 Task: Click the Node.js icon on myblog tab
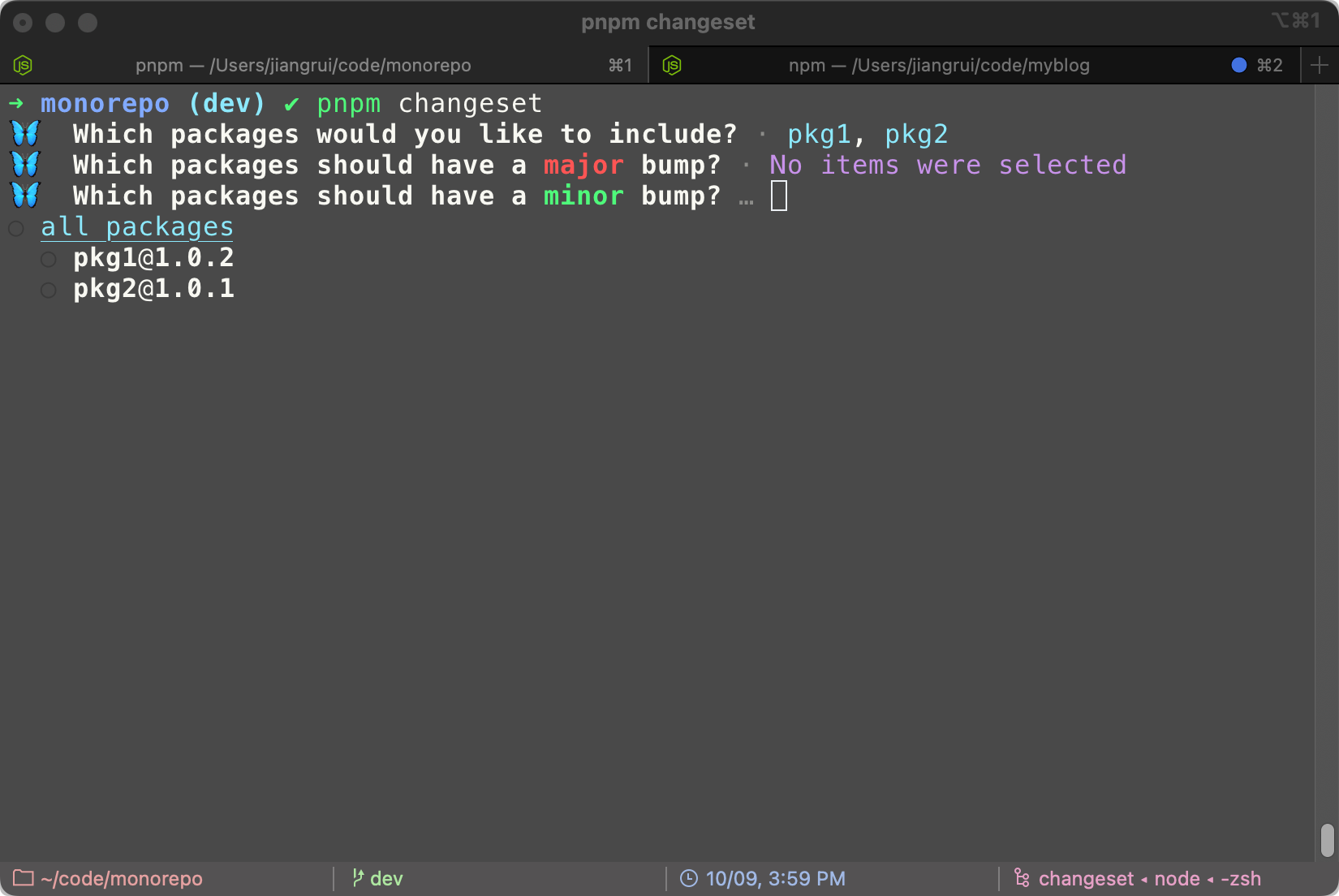click(x=672, y=65)
